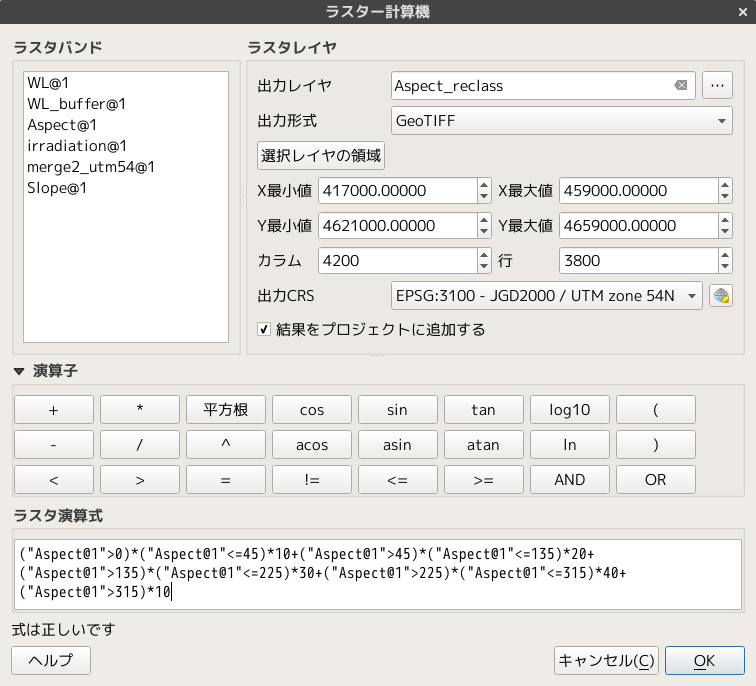Insert the cos function
Screen dimensions: 756x686
coord(311,410)
